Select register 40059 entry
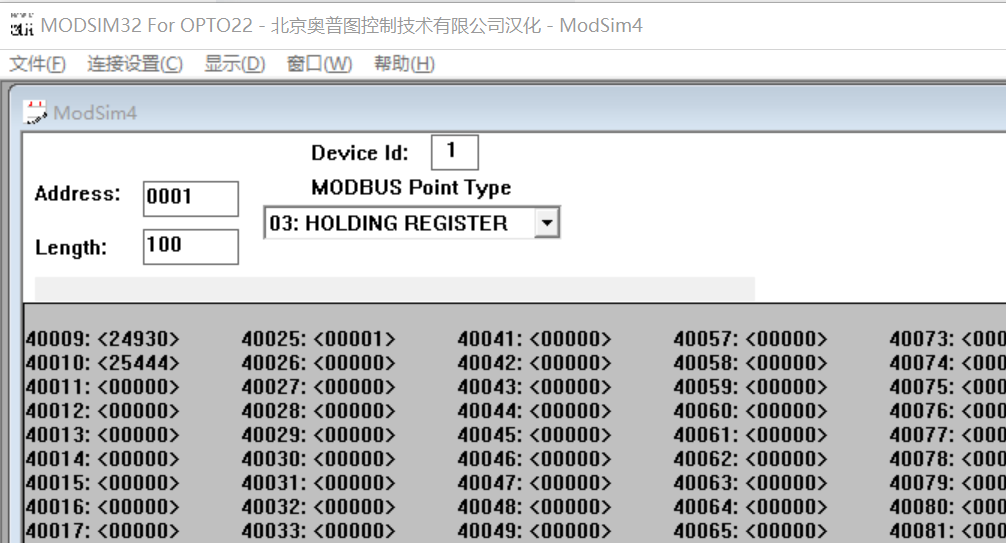The image size is (1006, 543). 751,387
